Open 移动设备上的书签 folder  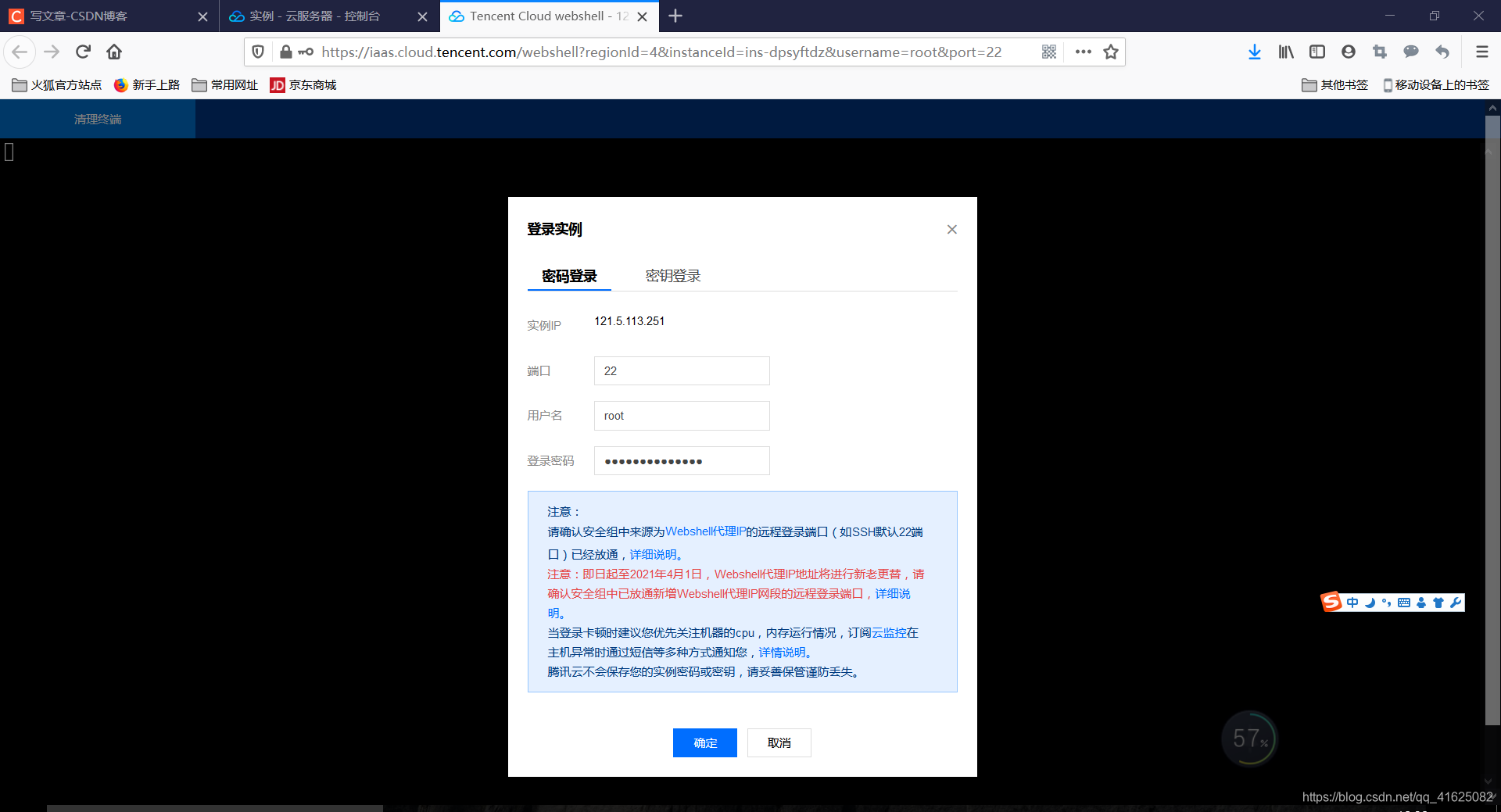click(1436, 84)
